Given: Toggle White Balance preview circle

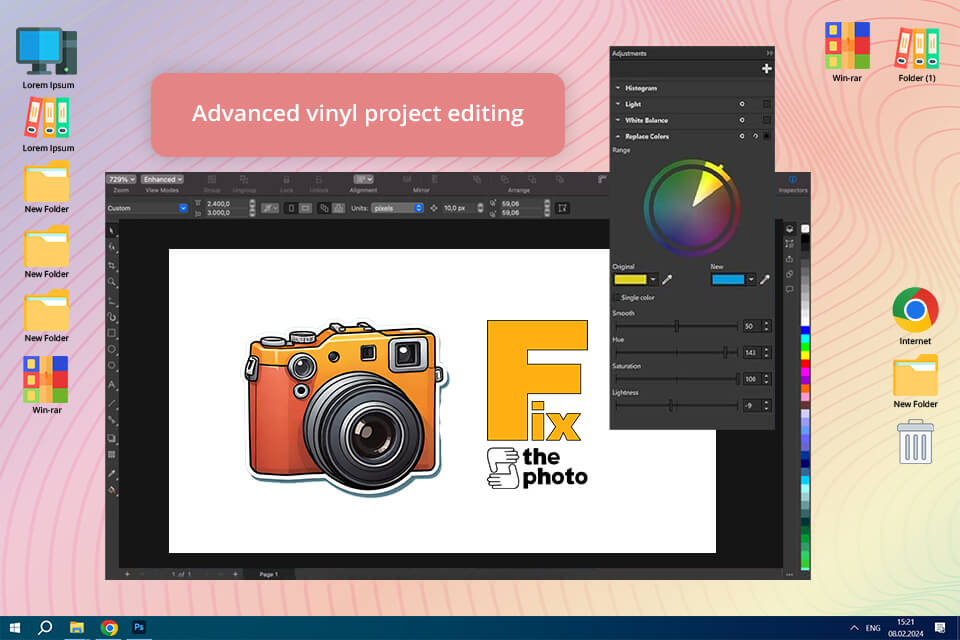Looking at the screenshot, I should click(742, 120).
